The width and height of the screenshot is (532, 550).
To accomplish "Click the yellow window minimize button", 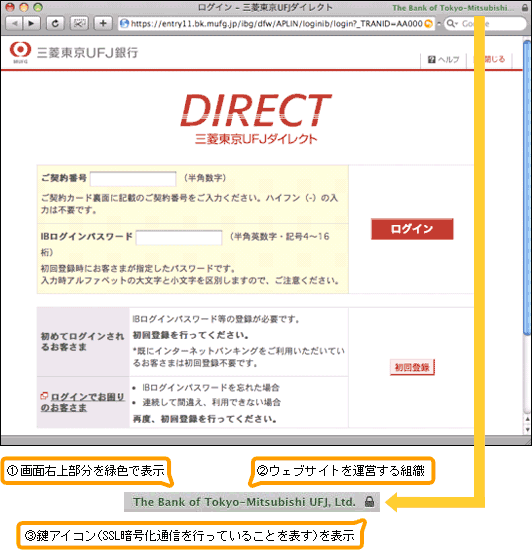I will pyautogui.click(x=24, y=7).
